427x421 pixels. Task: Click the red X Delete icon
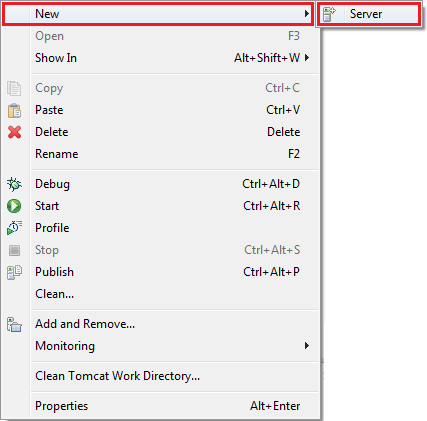click(14, 132)
